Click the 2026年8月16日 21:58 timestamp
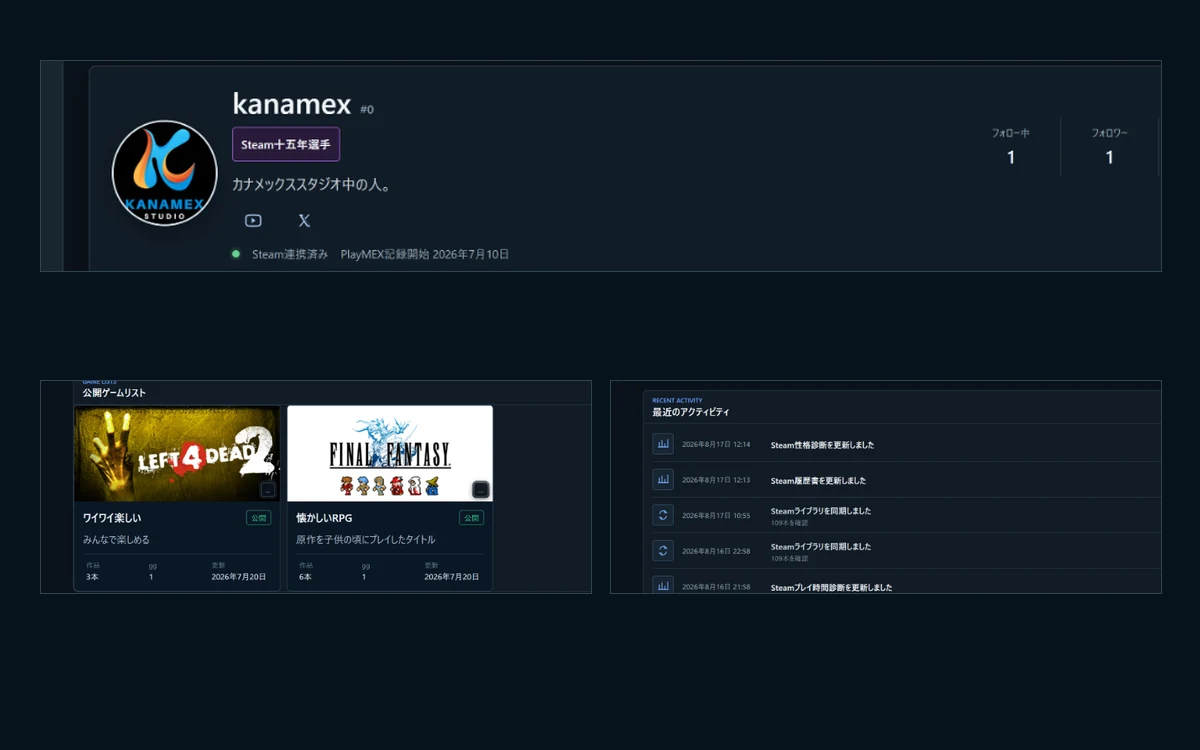Screen dimensions: 1200x750 click(716, 587)
